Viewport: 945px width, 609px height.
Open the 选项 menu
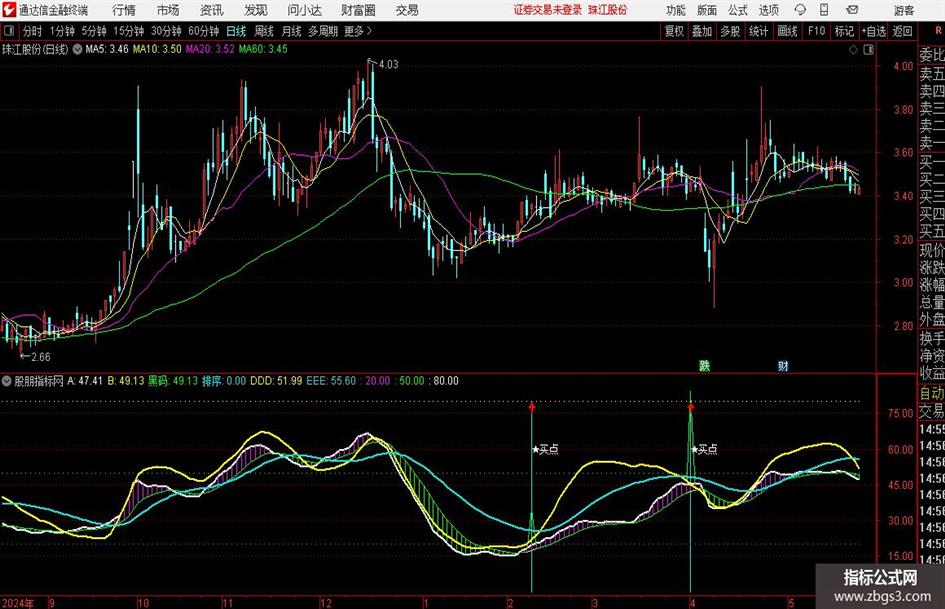coord(768,10)
